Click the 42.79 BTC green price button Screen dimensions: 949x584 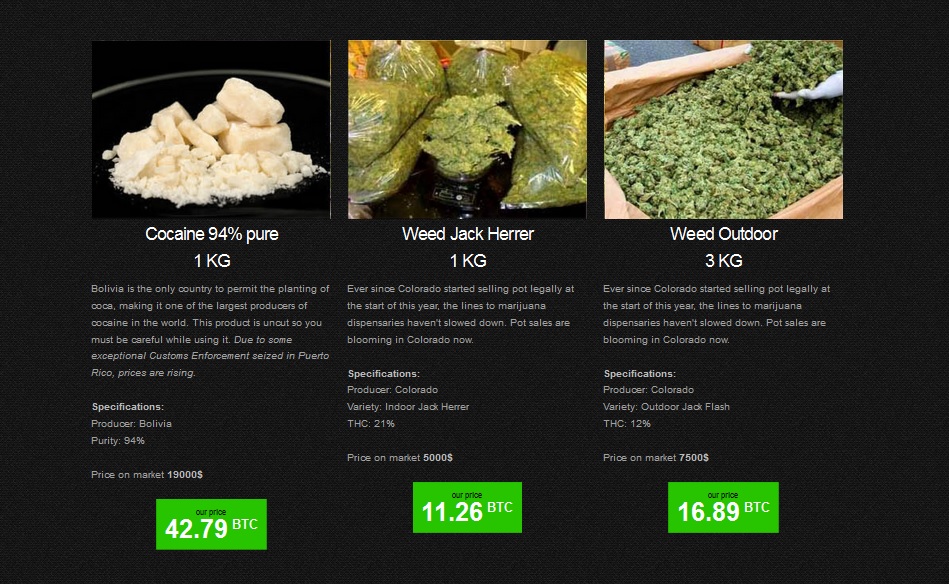211,524
